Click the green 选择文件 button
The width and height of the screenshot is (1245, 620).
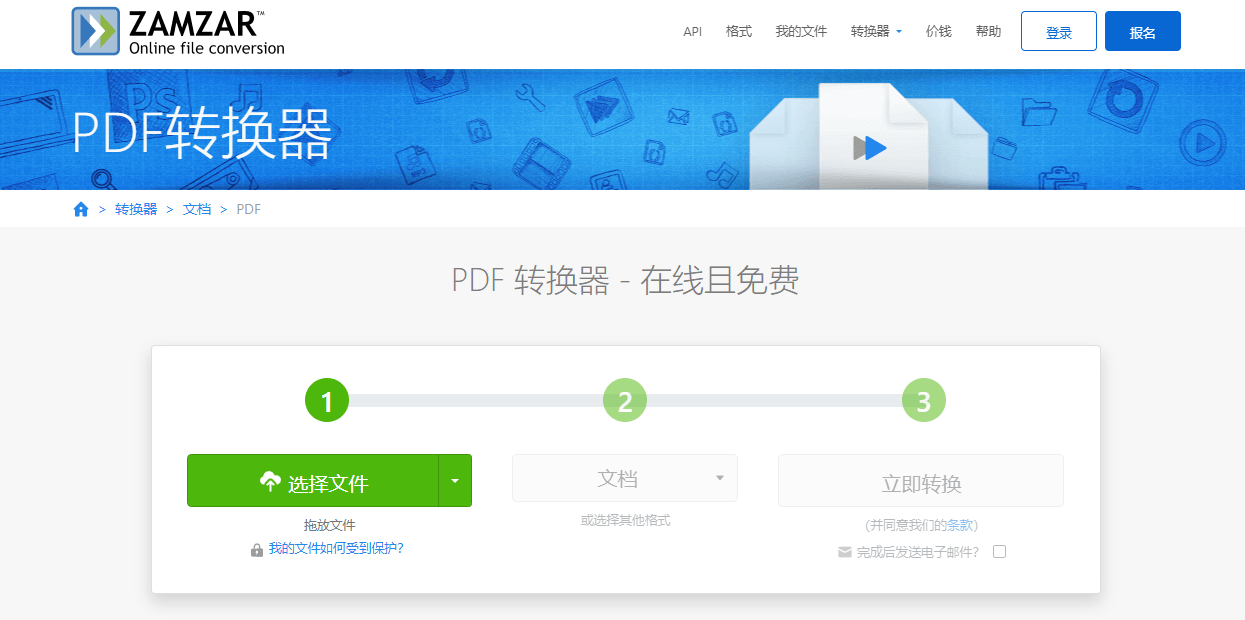pos(313,481)
